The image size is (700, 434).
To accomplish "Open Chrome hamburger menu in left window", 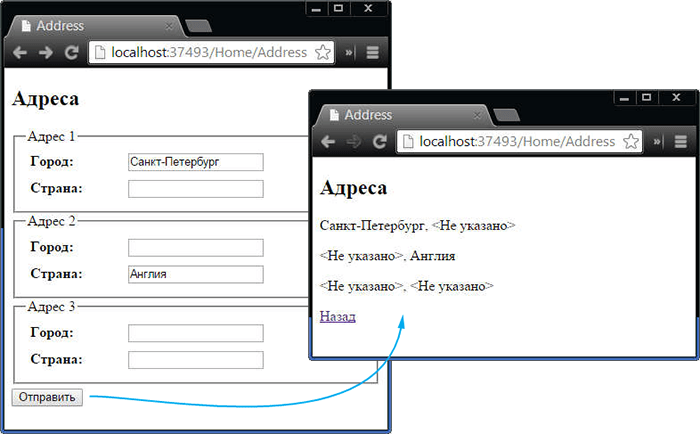I will (373, 53).
